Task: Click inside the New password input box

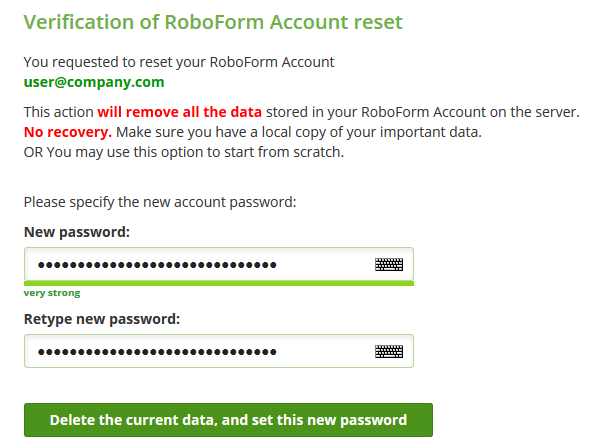Action: pos(219,264)
